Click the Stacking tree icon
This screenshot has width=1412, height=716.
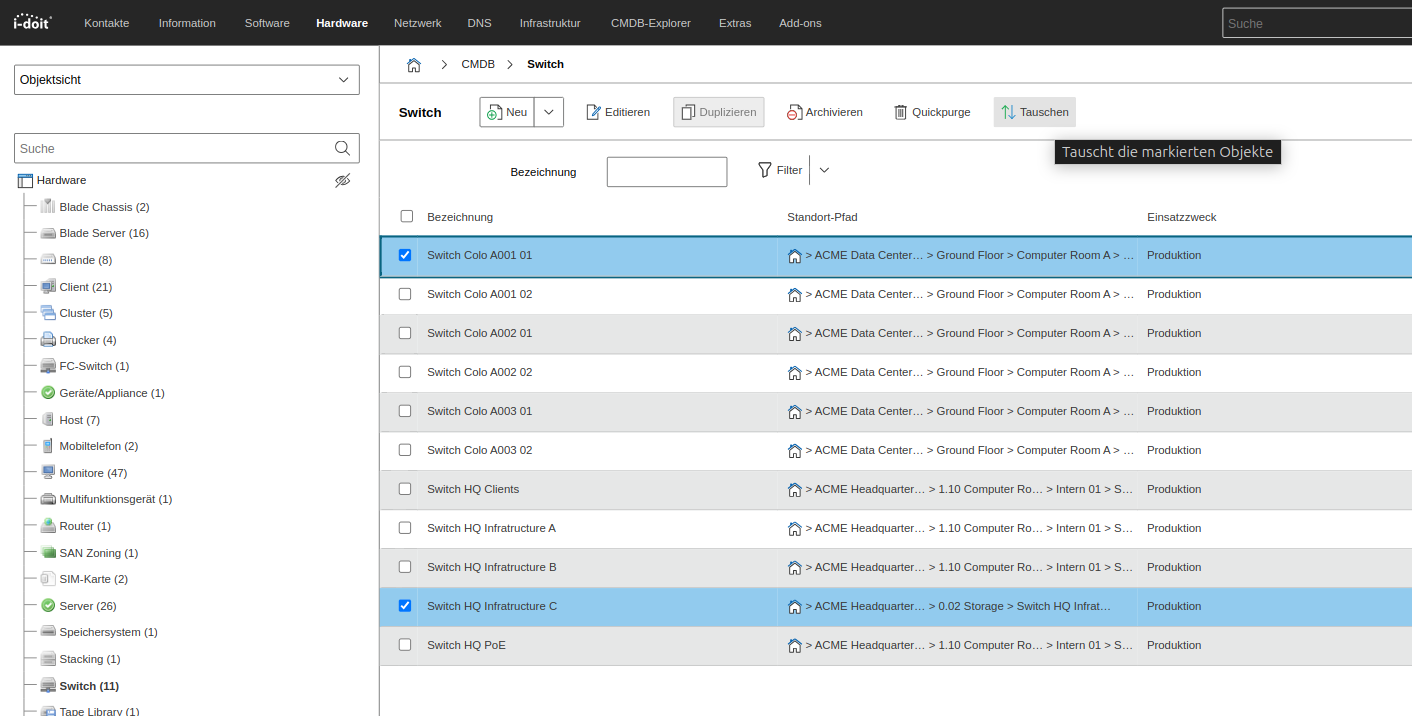tap(48, 659)
